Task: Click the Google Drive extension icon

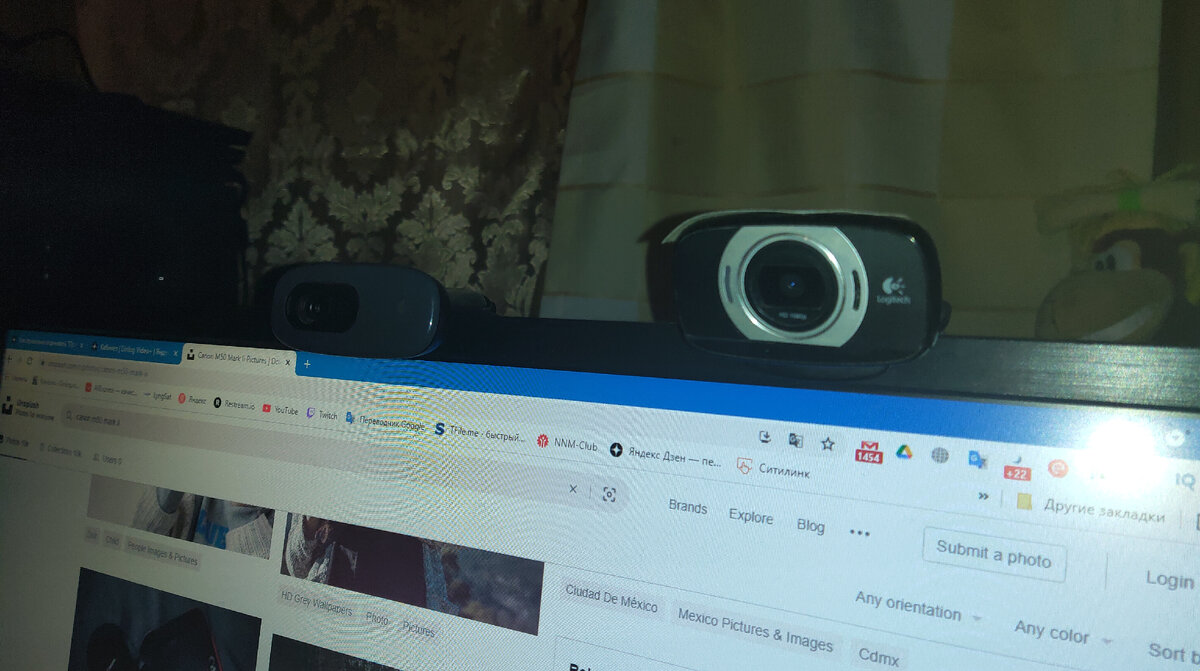Action: click(904, 453)
